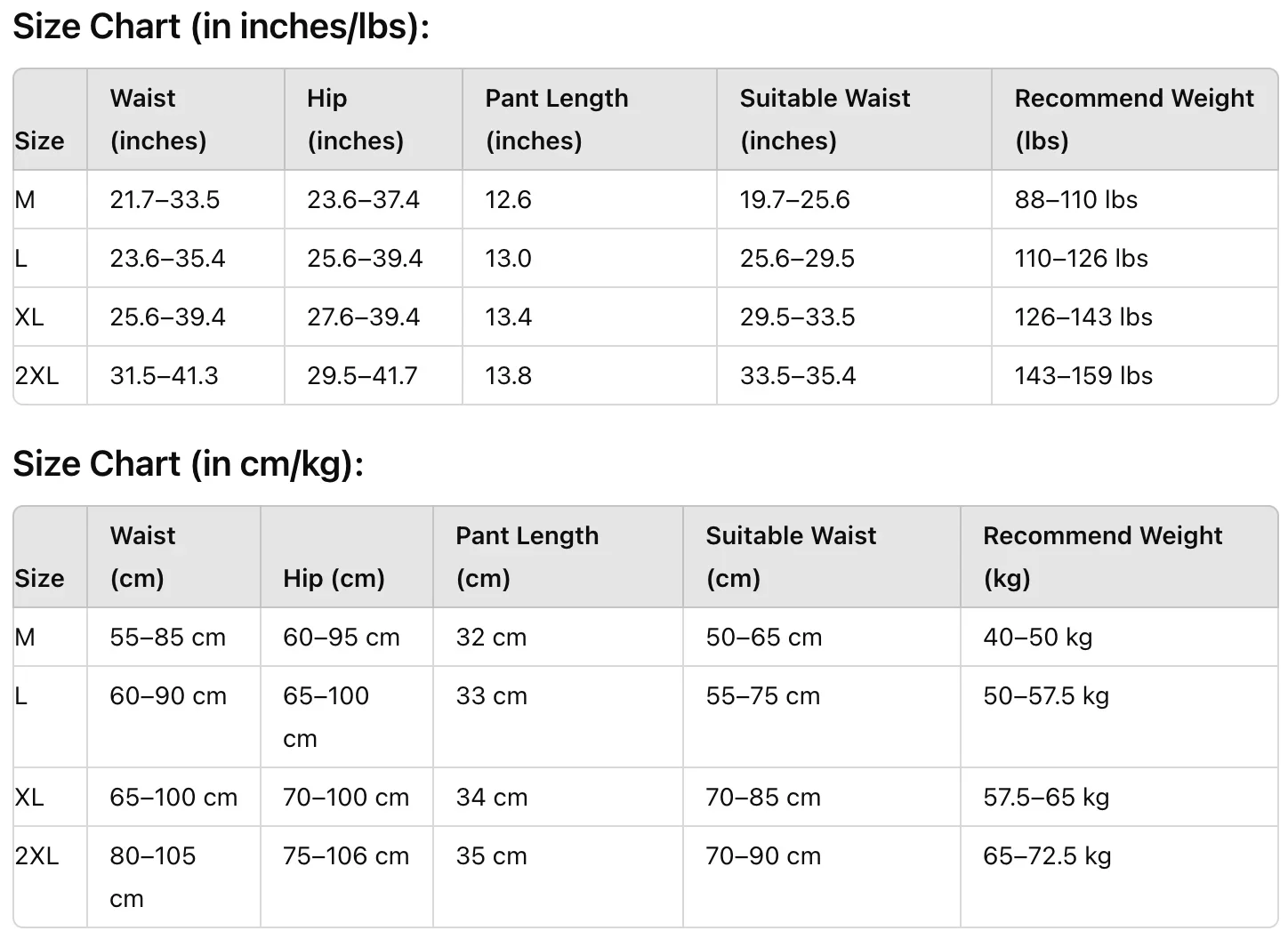Image resolution: width=1288 pixels, height=939 pixels.
Task: Click the "Recommend Weight (kg)" column header
Action: pos(1102,557)
